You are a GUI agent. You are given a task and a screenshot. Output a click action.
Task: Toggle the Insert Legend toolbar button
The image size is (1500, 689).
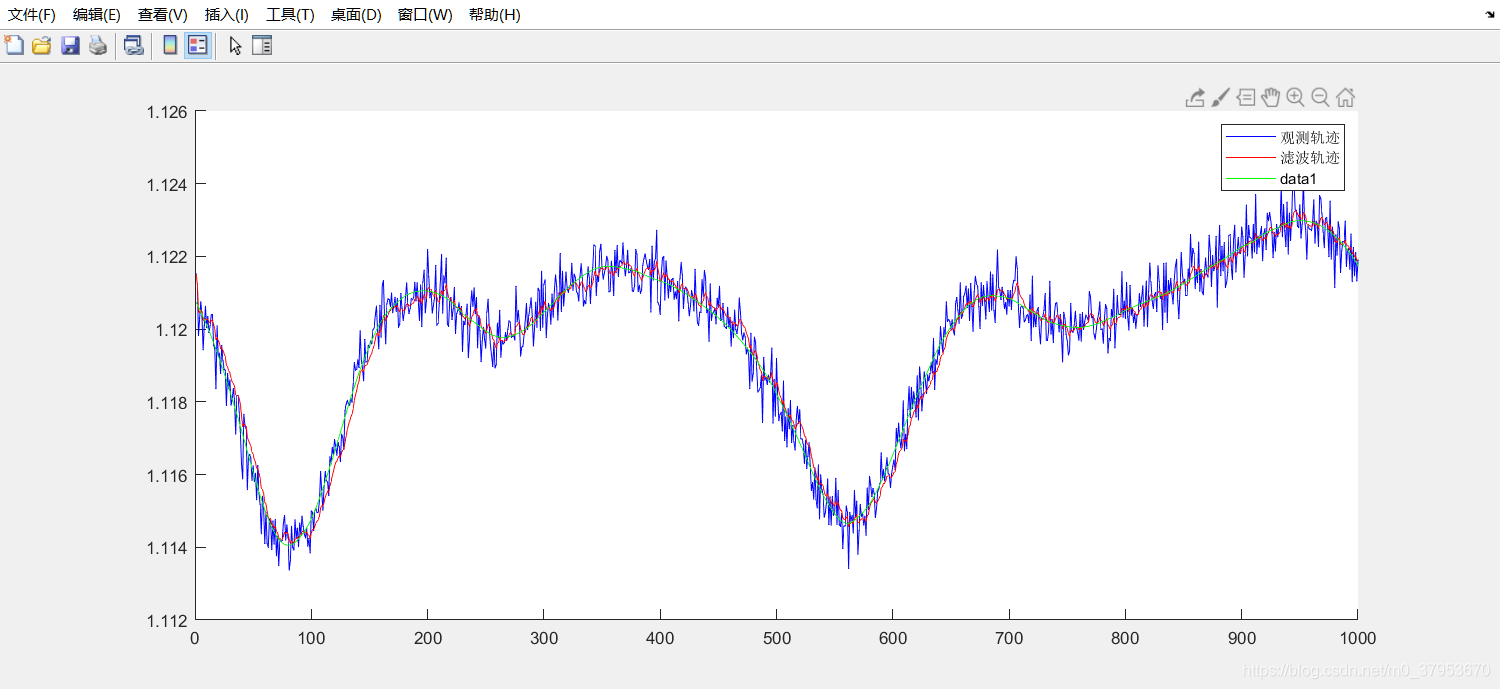(198, 45)
